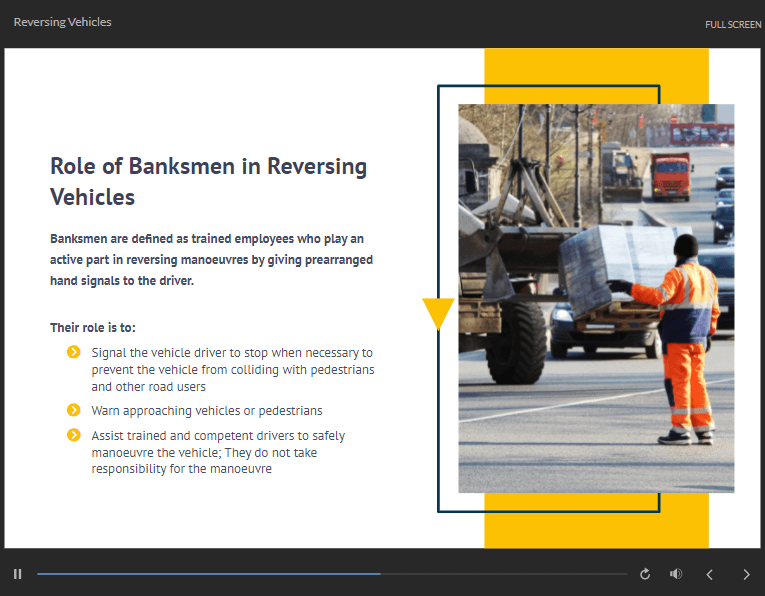Click the 'Signal the vehicle driver' bullet text
Screen dimensions: 765x596
(x=232, y=369)
